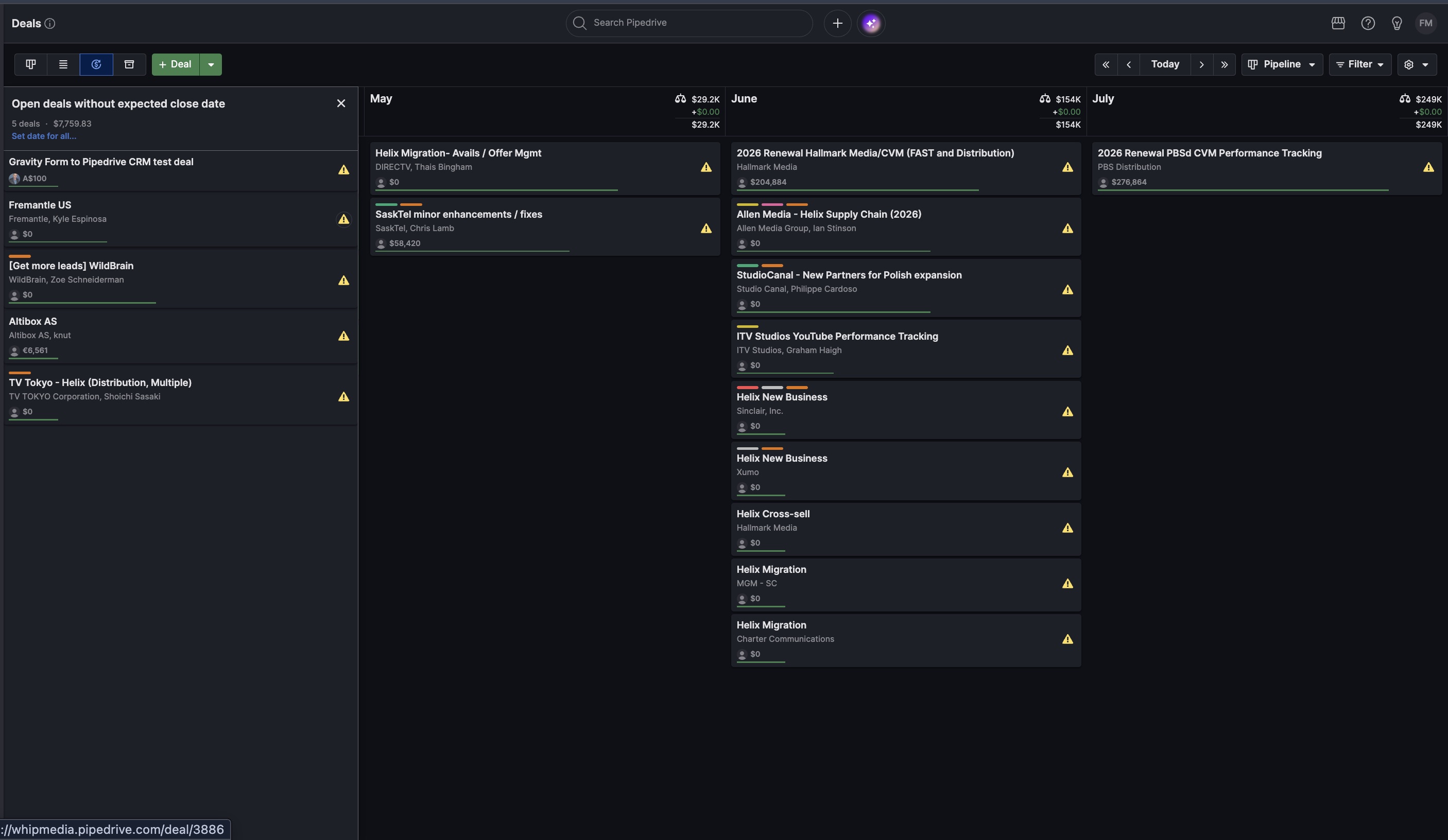Open MGM - SC Helix Migration deal

point(906,585)
